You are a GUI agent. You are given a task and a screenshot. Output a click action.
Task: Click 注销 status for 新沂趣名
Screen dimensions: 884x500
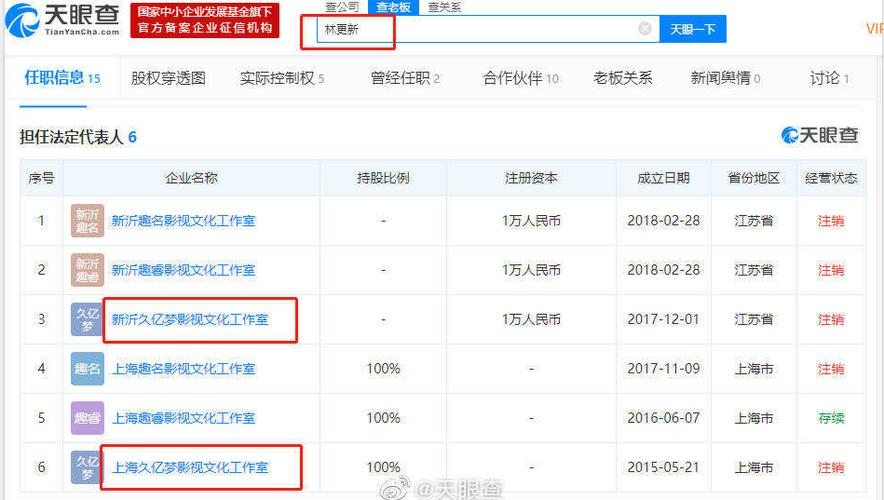point(832,221)
